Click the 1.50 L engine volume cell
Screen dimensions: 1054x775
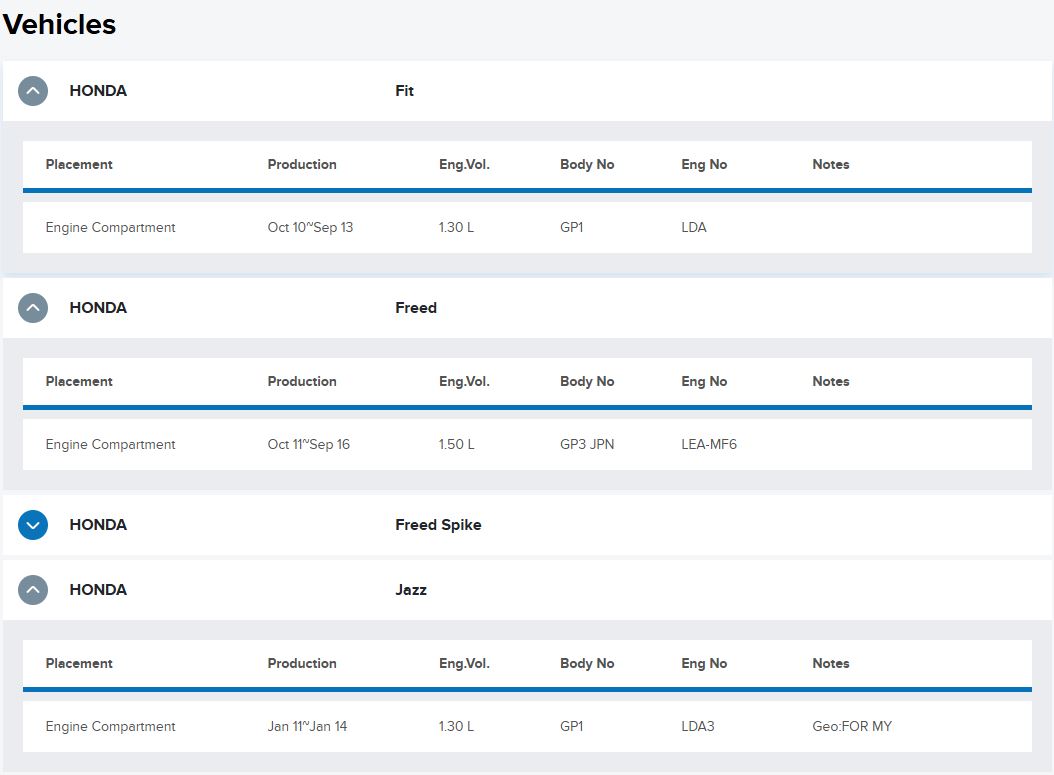456,444
